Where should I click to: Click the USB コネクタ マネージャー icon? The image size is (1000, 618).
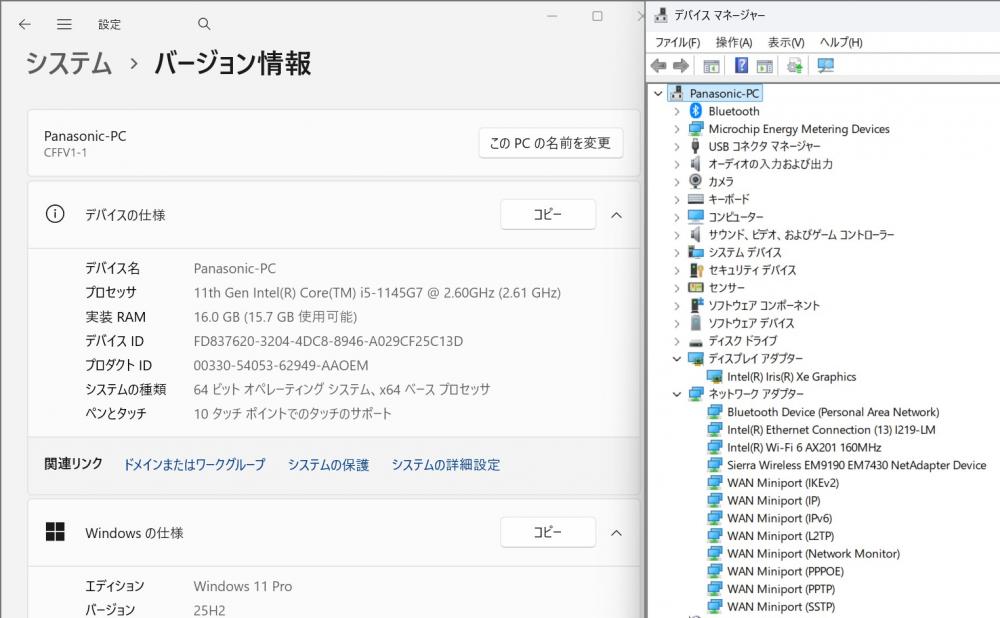tap(696, 146)
